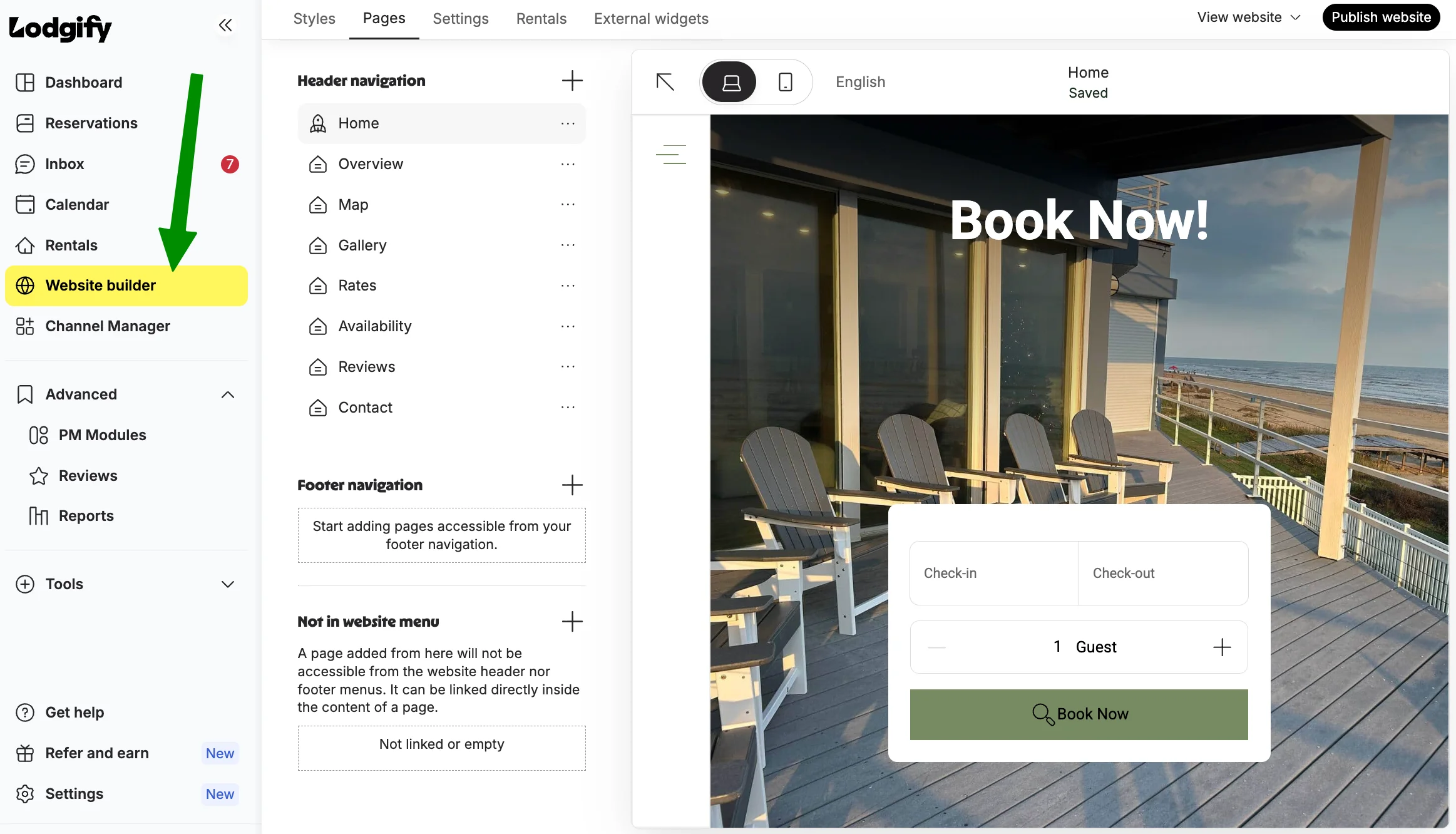Viewport: 1456px width, 834px height.
Task: Click the Publish website button
Action: click(1381, 18)
